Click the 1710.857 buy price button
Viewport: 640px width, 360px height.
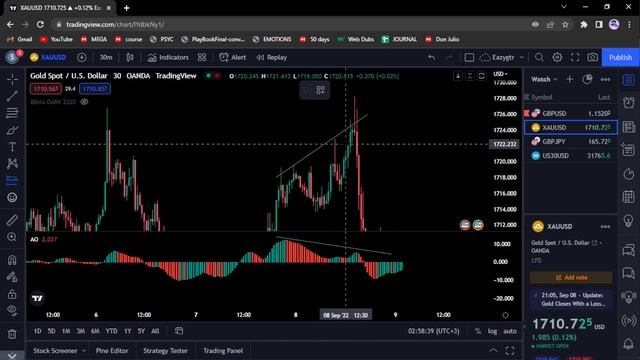click(x=95, y=89)
